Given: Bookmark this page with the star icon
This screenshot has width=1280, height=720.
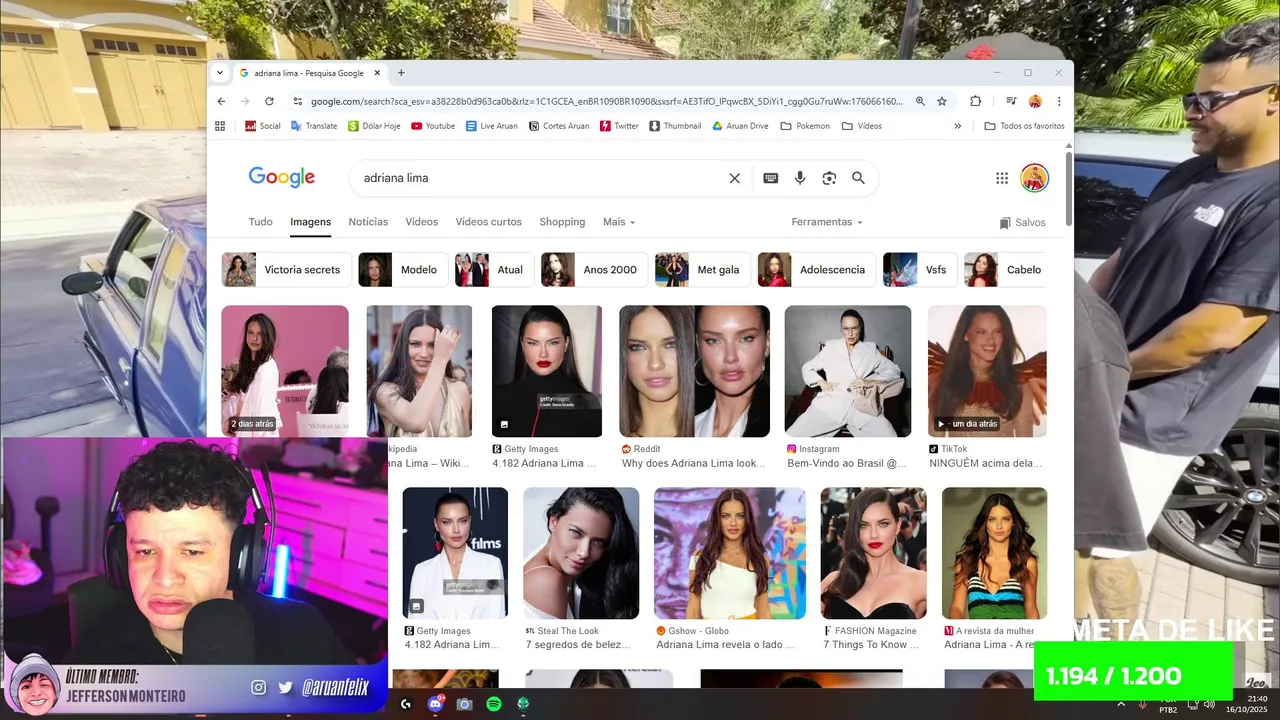Looking at the screenshot, I should [941, 101].
